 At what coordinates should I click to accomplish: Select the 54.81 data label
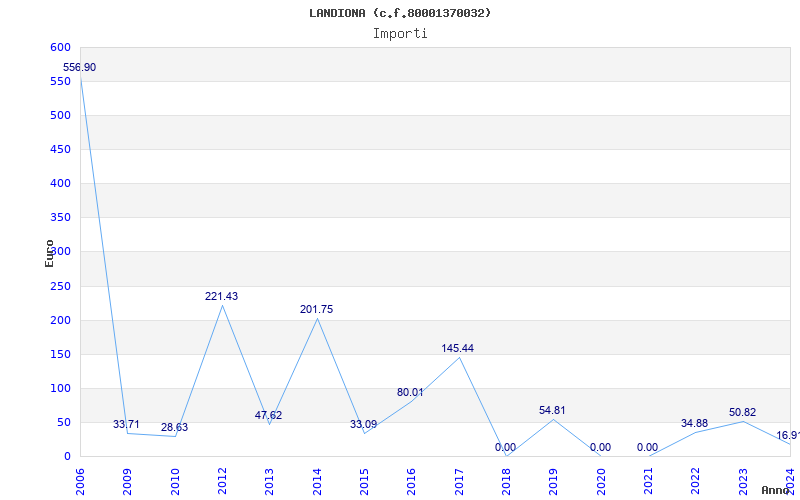click(x=552, y=410)
